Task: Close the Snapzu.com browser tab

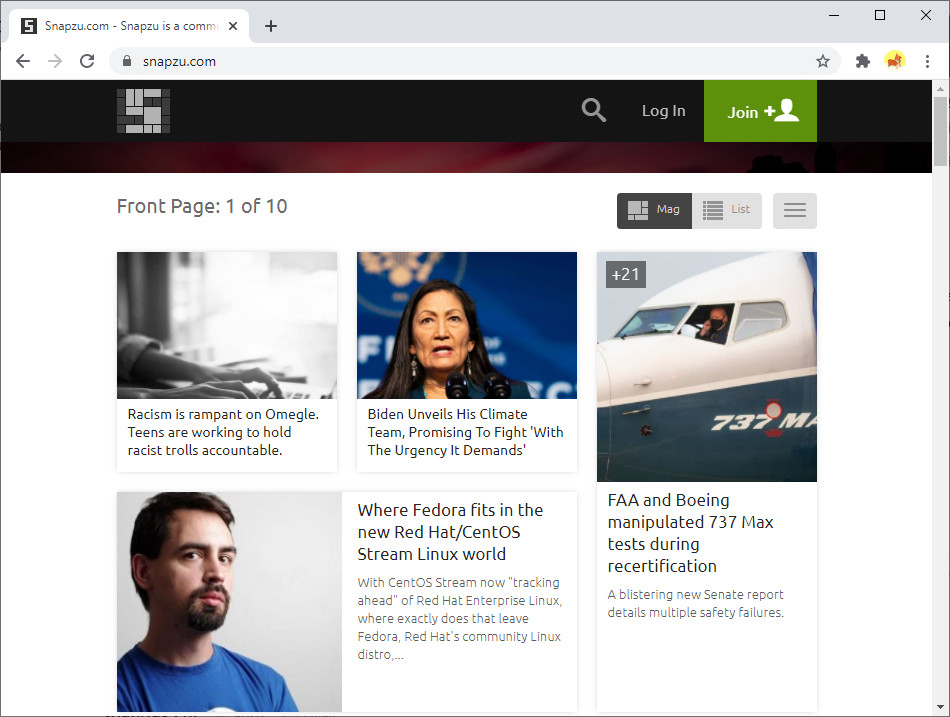Action: click(x=233, y=26)
